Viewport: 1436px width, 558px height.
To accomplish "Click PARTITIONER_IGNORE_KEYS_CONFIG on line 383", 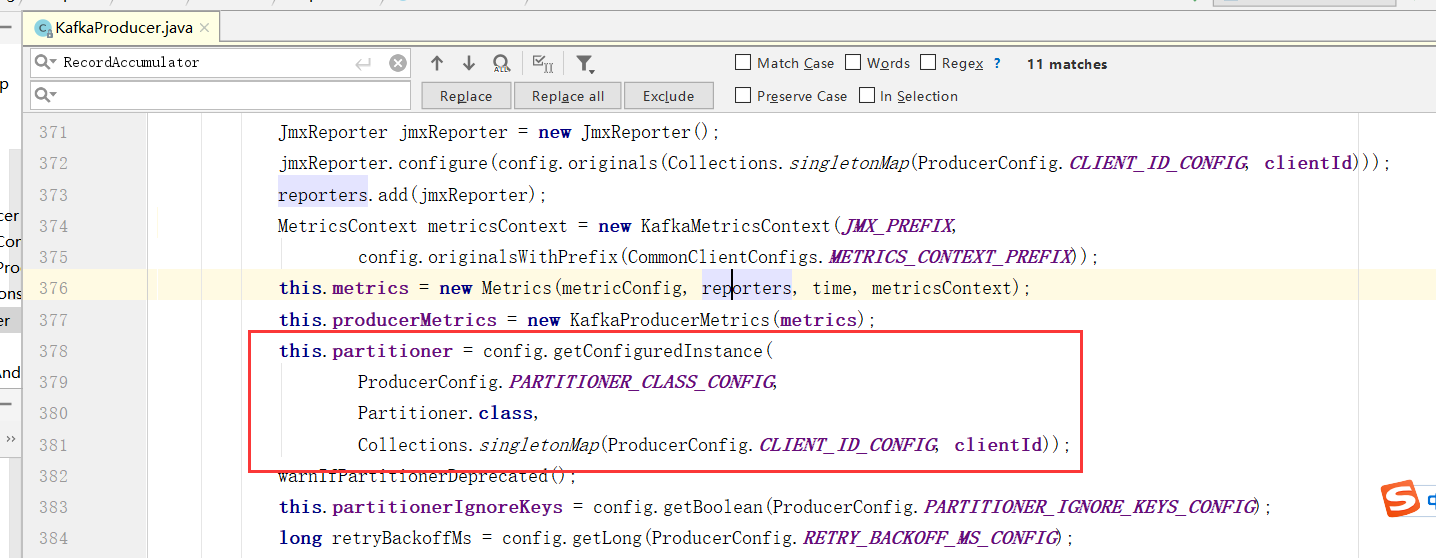I will (1089, 507).
